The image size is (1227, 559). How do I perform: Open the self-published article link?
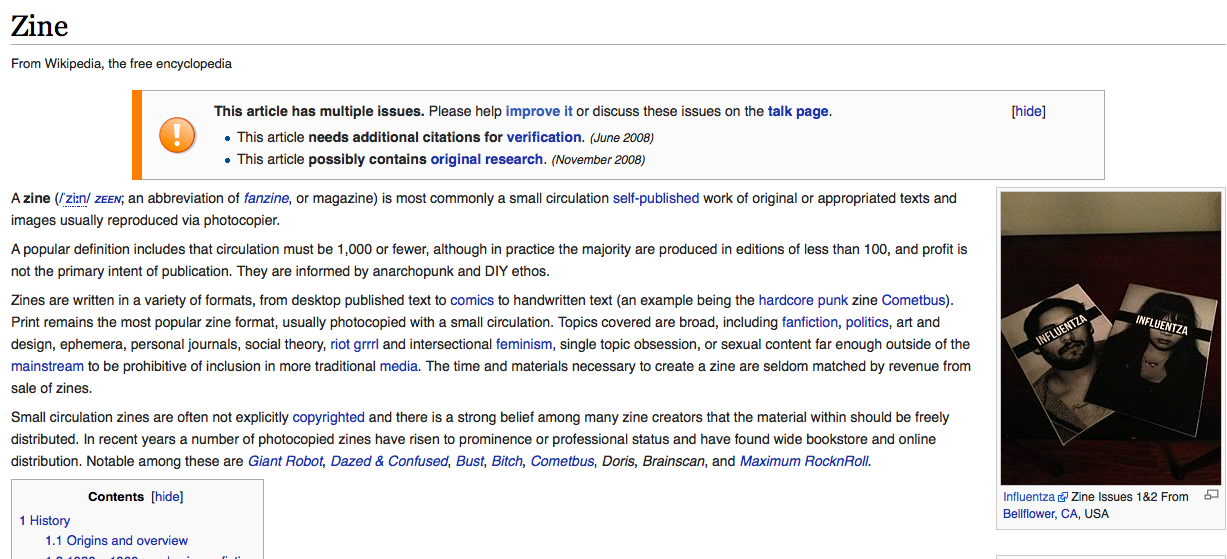pyautogui.click(x=656, y=198)
